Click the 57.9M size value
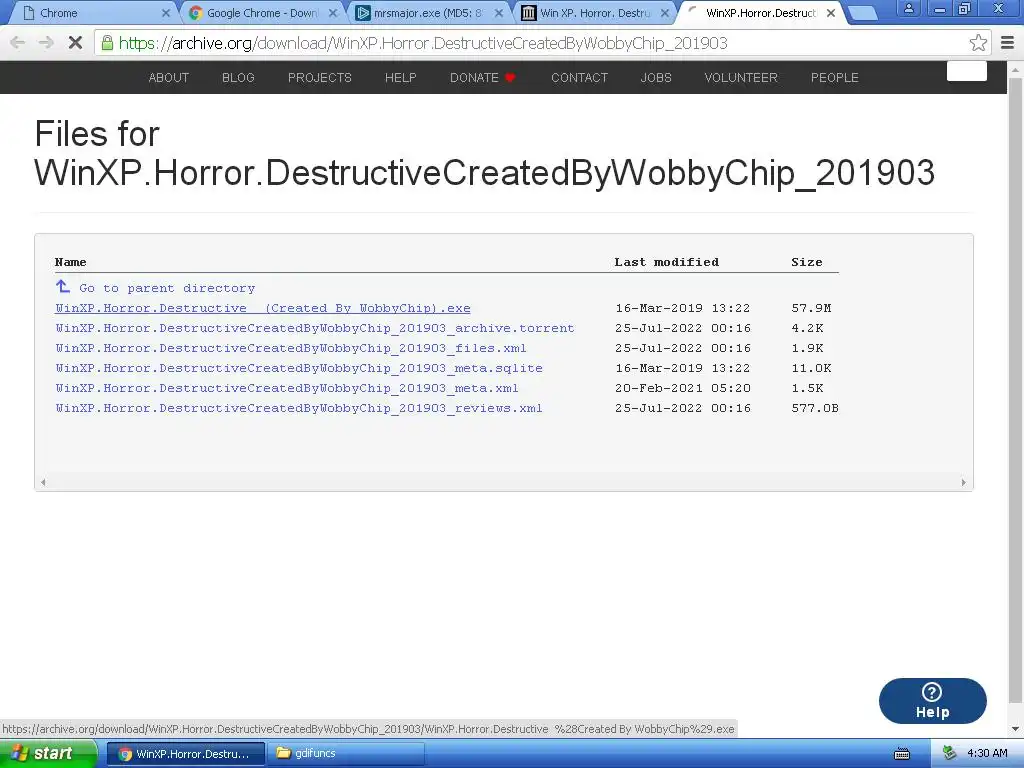1024x768 pixels. click(x=811, y=308)
